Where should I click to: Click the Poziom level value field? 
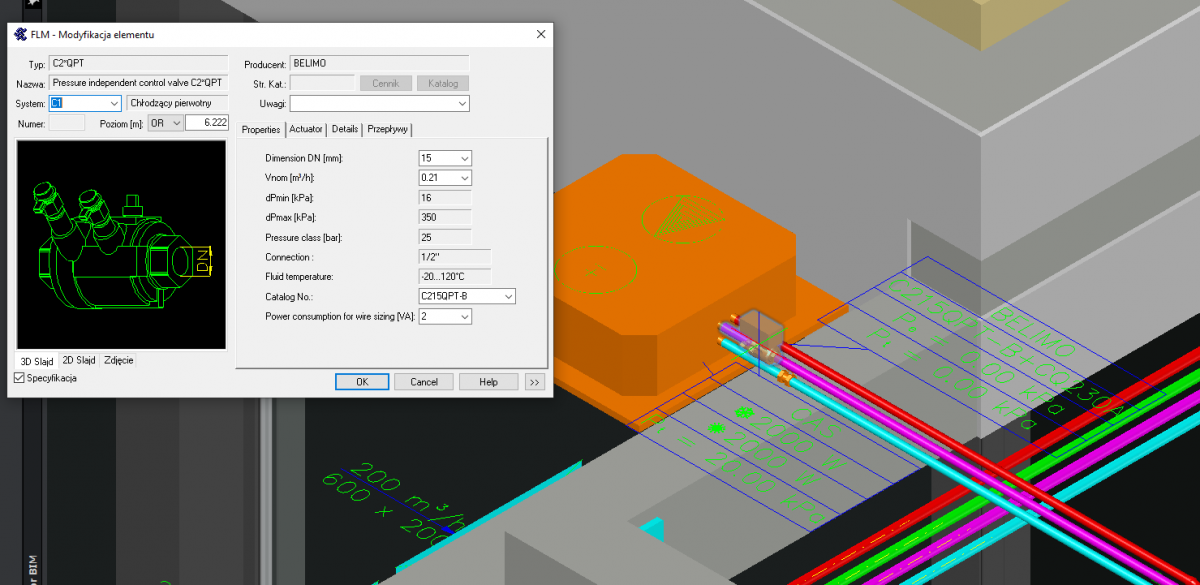tap(207, 123)
